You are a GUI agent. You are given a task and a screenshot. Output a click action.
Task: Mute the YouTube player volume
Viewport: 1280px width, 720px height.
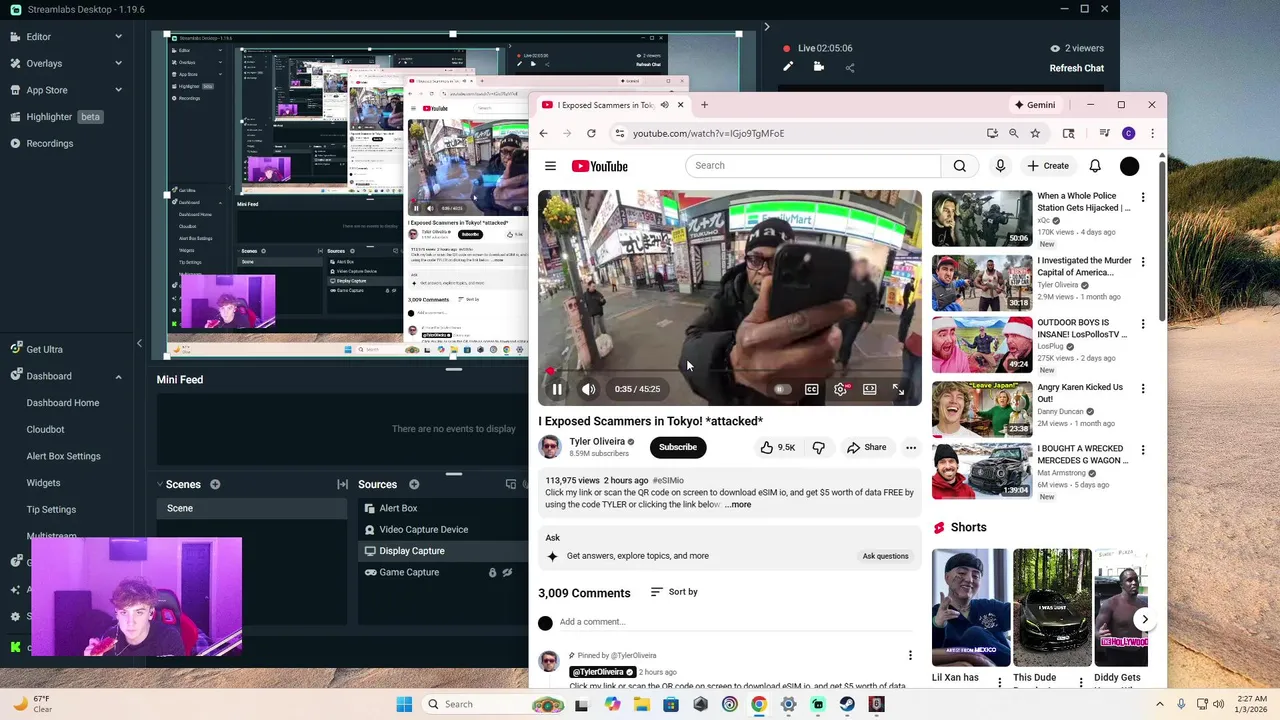tap(588, 389)
